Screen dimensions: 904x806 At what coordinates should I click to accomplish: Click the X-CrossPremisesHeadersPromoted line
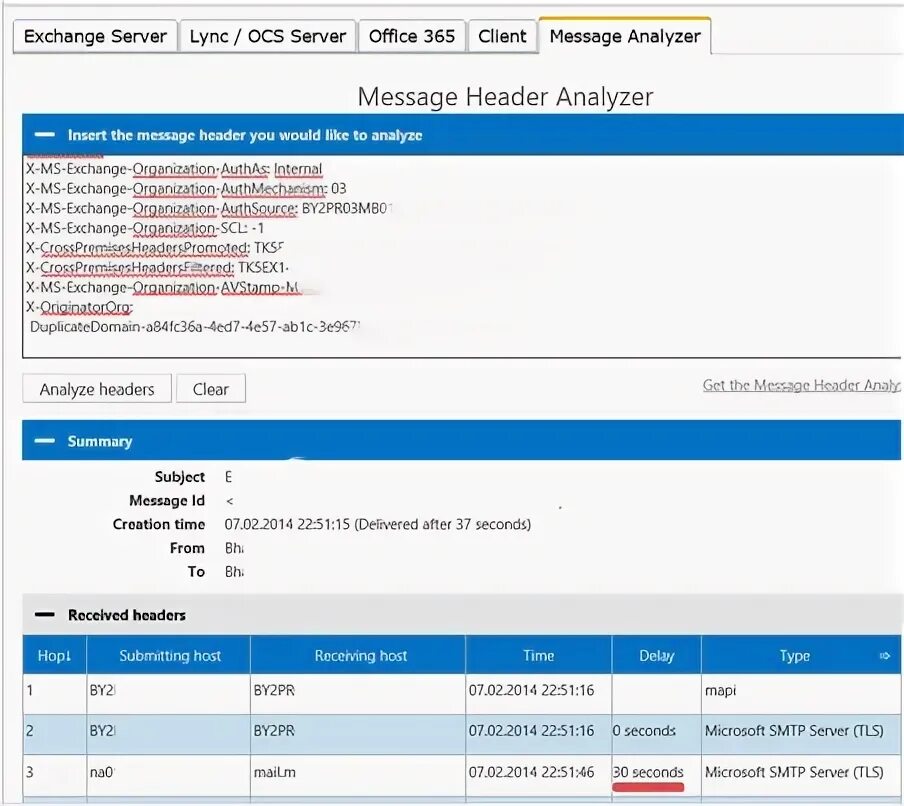[x=155, y=248]
